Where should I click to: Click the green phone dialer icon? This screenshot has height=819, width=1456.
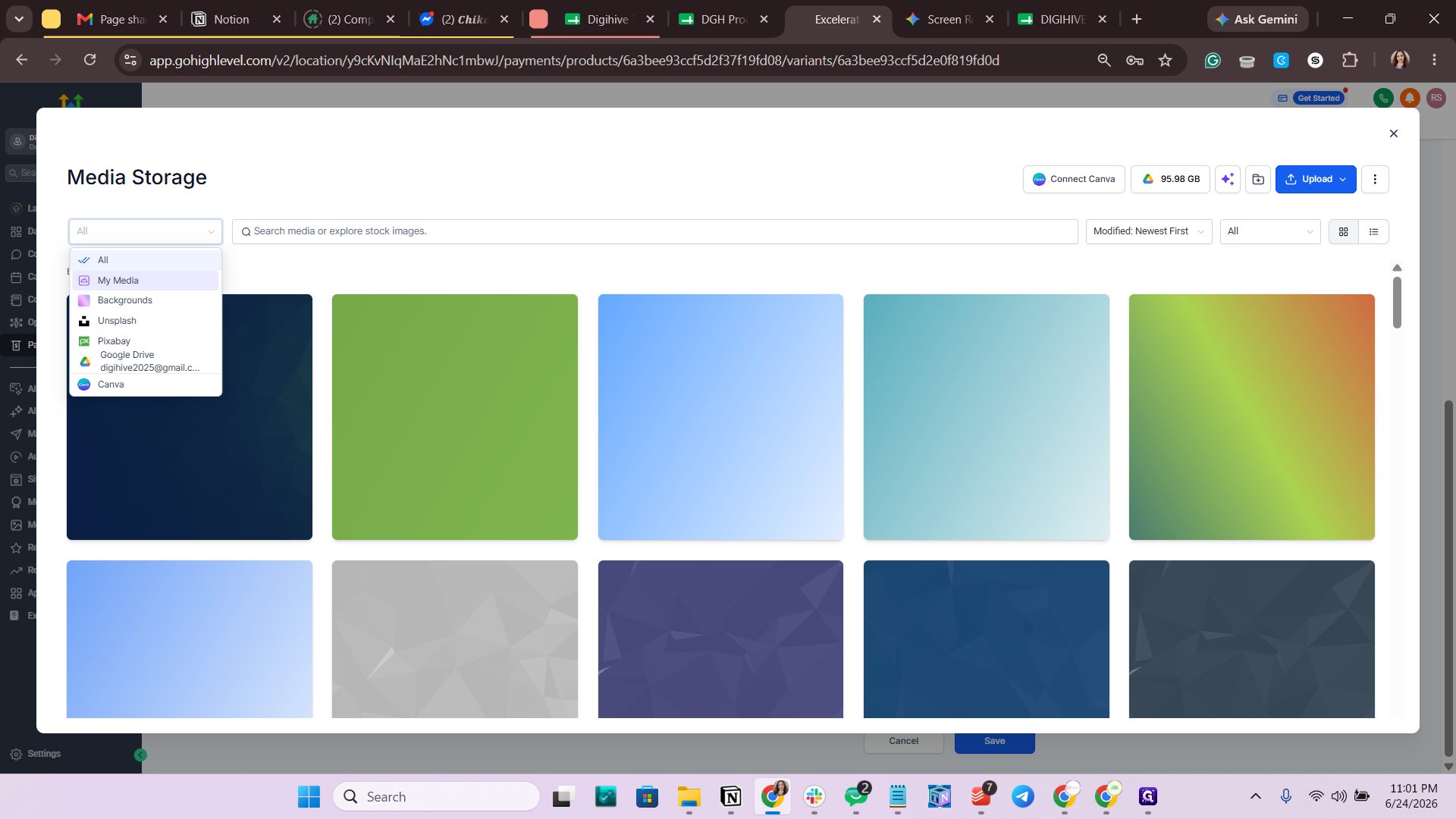pos(1383,98)
